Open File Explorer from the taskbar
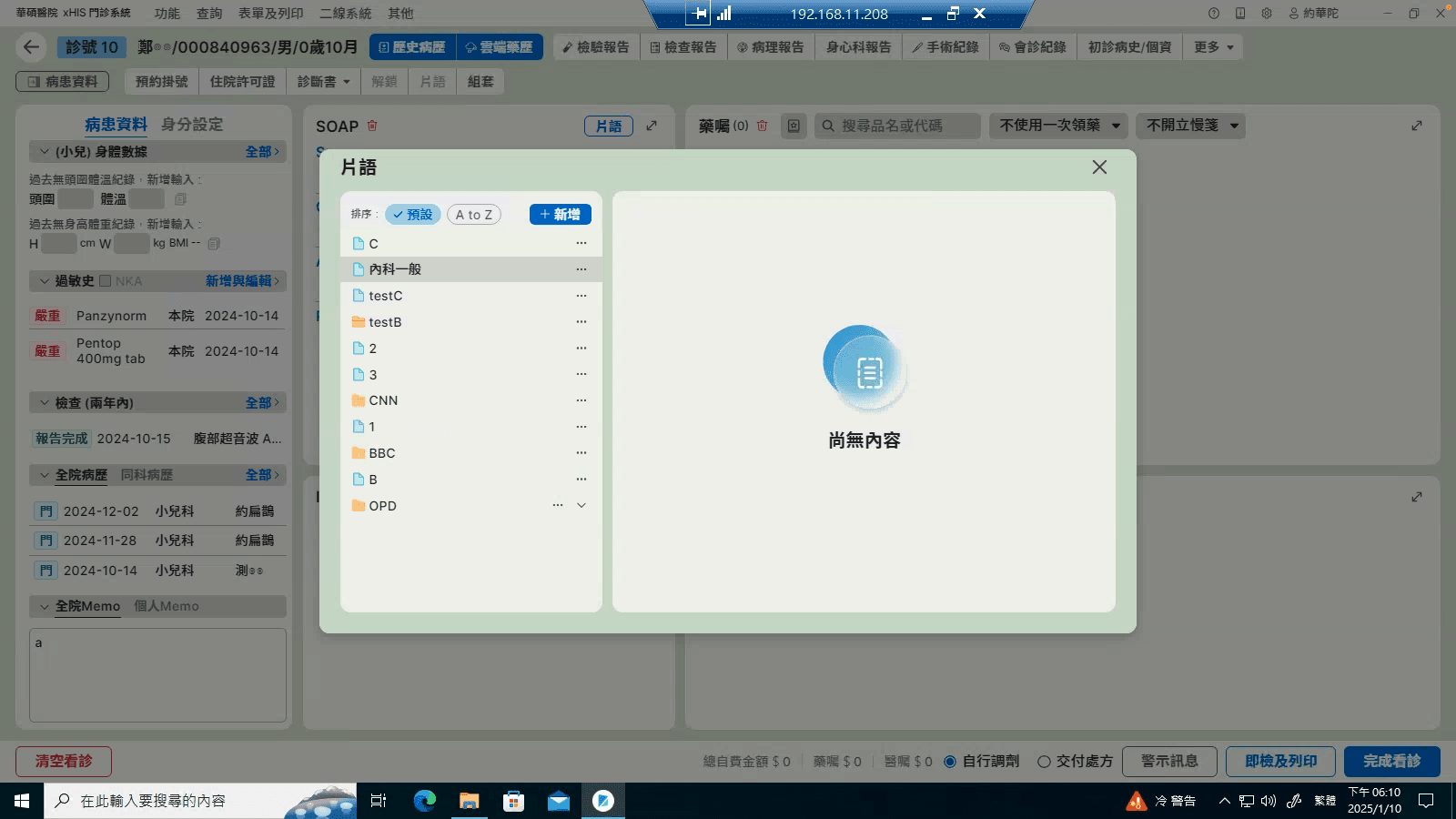The image size is (1456, 819). [x=470, y=801]
